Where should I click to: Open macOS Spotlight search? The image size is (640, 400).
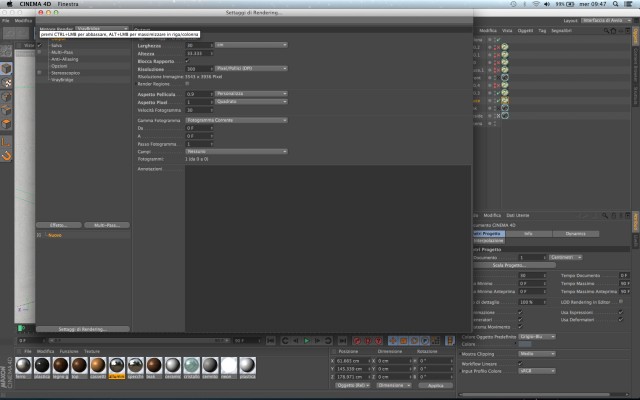pos(615,4)
